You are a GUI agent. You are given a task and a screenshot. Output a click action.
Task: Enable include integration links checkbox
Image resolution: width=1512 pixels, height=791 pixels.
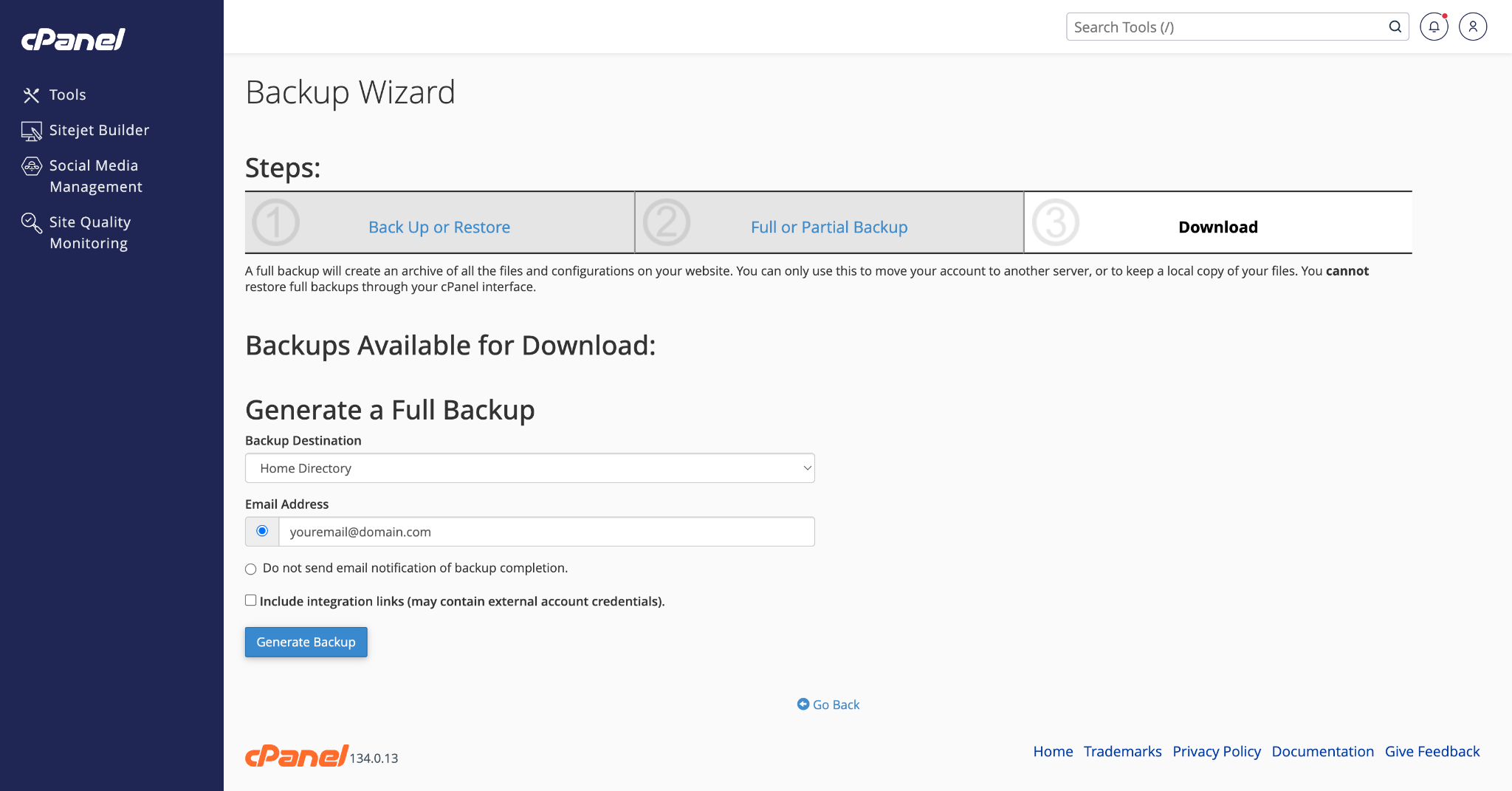pyautogui.click(x=251, y=600)
